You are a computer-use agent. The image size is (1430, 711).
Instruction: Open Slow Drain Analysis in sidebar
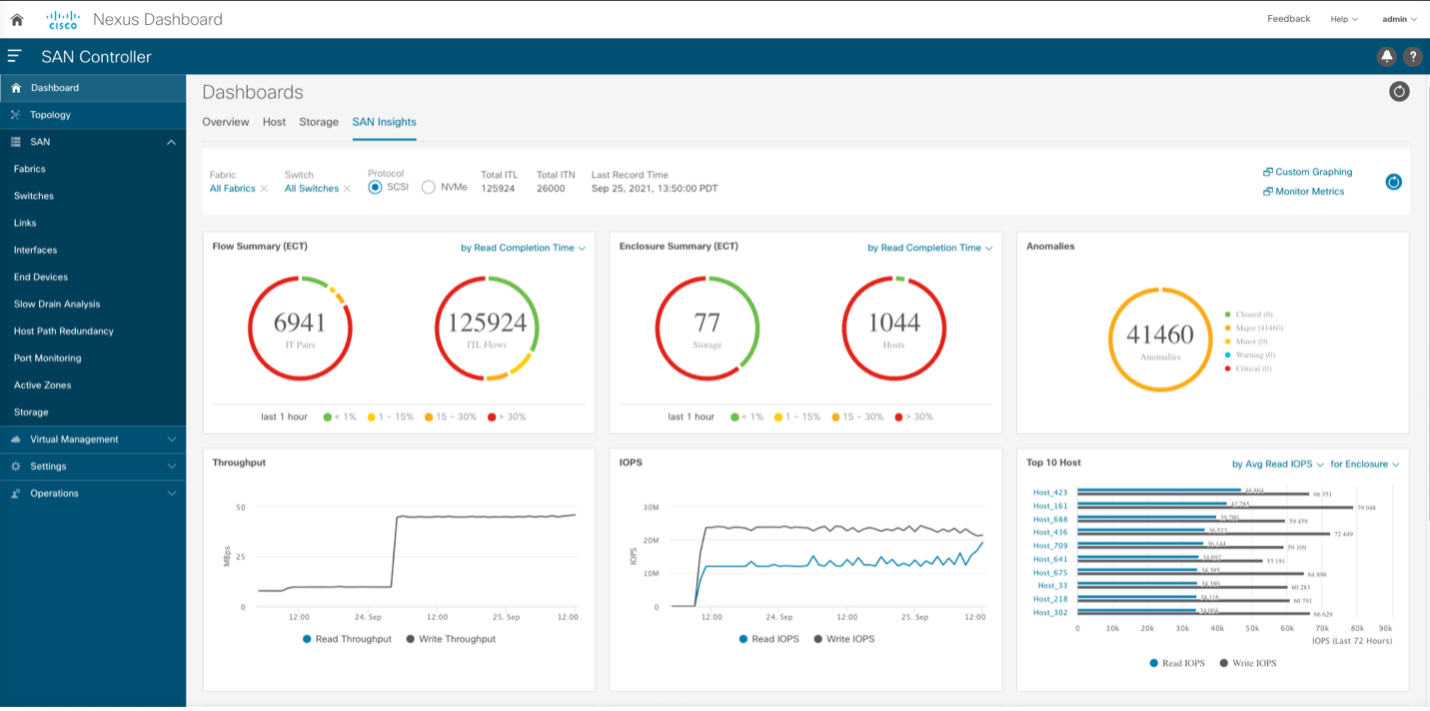pos(57,304)
